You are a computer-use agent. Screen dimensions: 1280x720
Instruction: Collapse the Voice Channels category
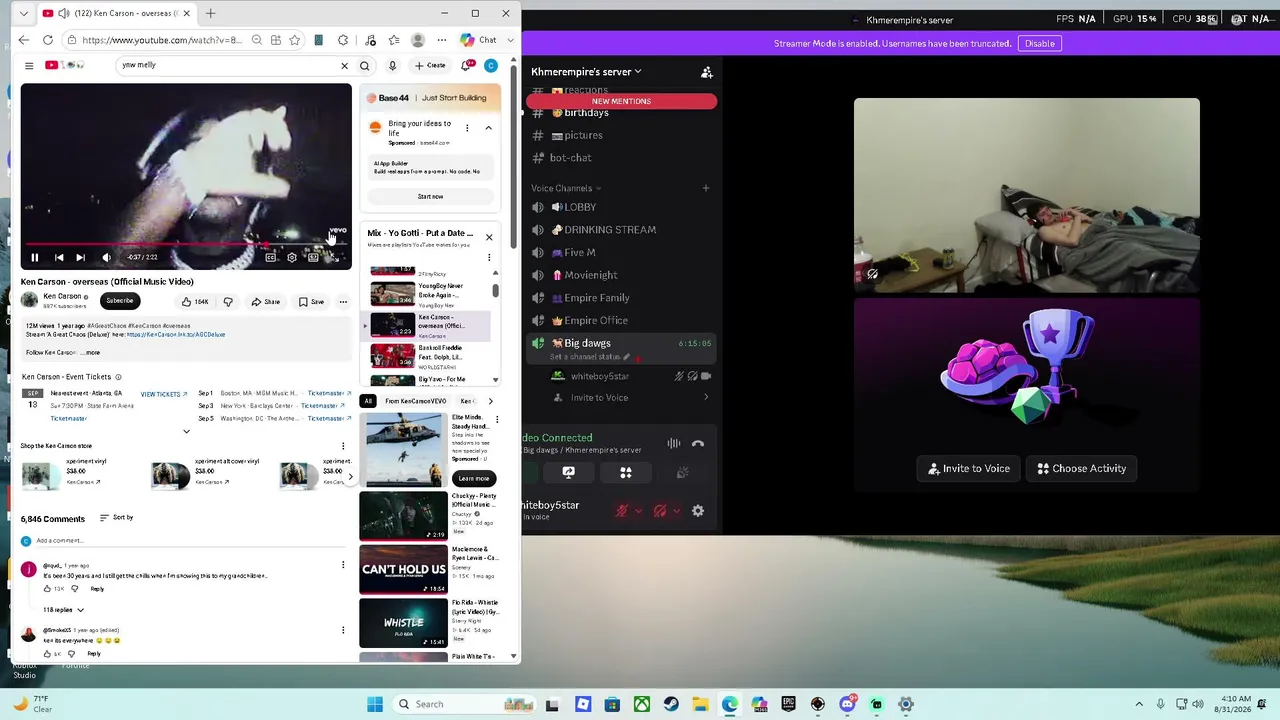click(x=566, y=188)
